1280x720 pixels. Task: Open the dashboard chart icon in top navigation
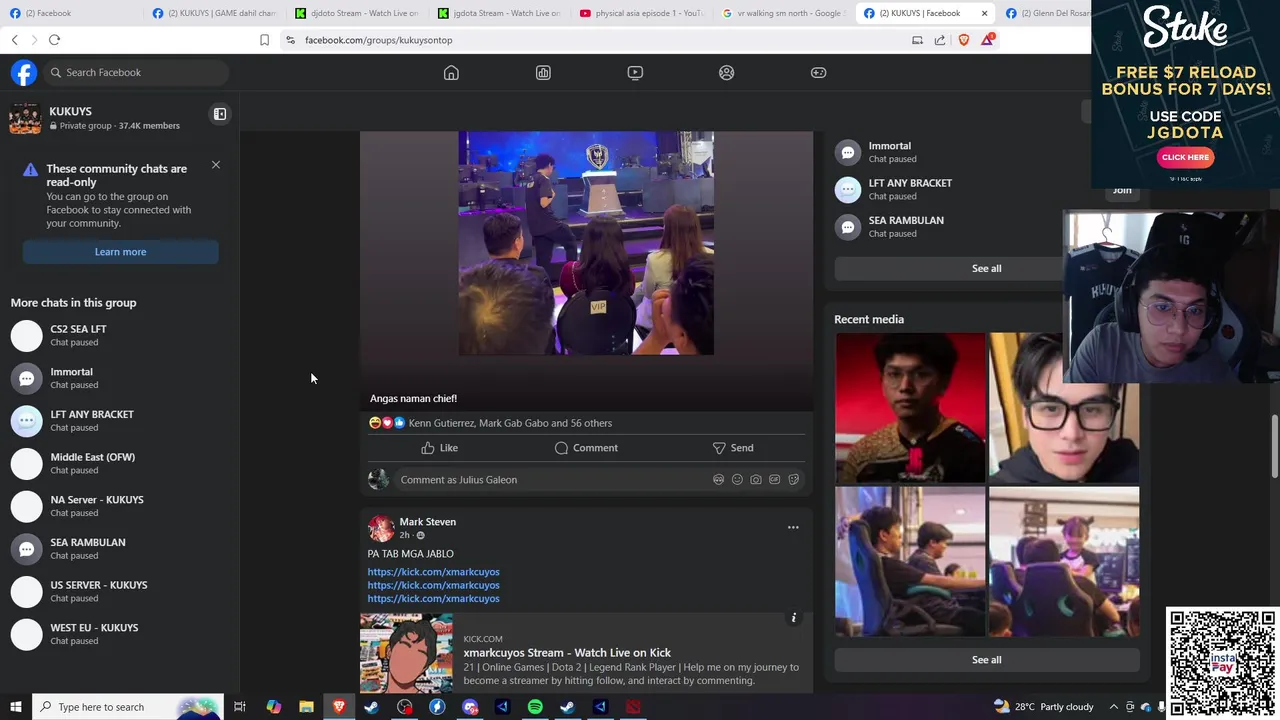[543, 72]
